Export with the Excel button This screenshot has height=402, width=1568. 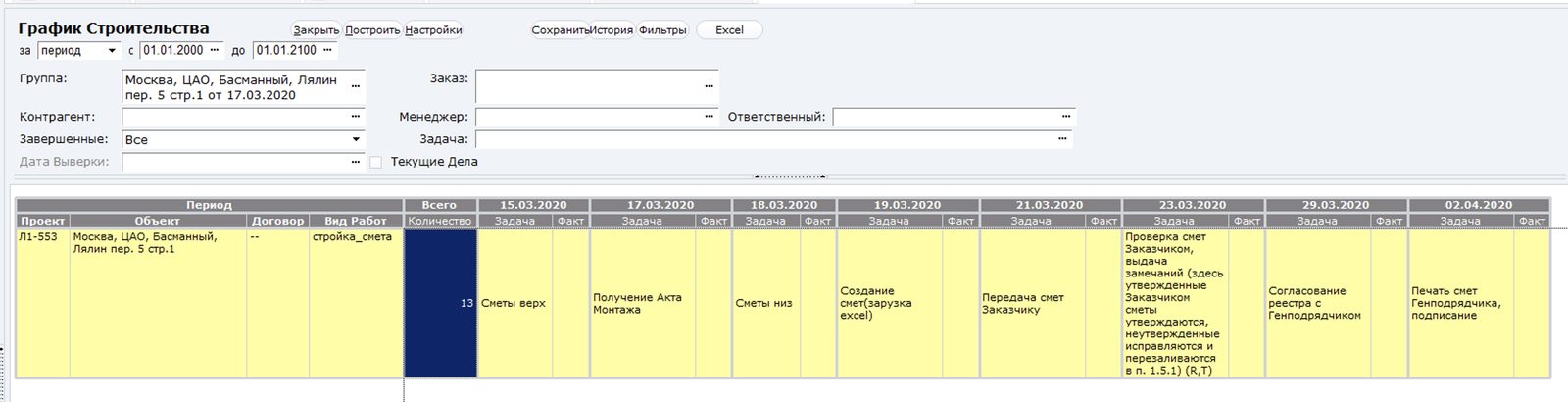pyautogui.click(x=729, y=30)
